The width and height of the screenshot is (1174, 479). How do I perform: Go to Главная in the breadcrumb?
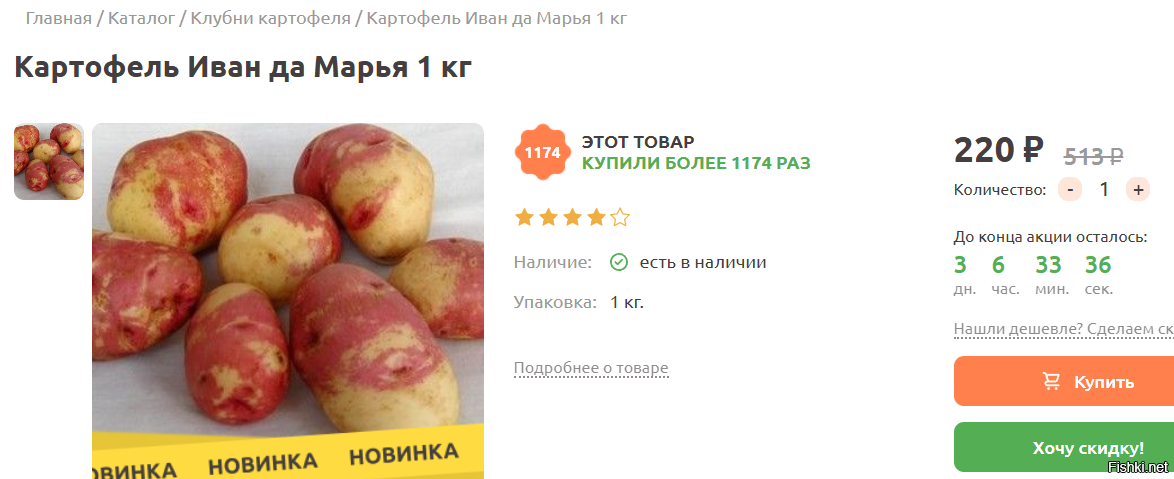(x=58, y=18)
